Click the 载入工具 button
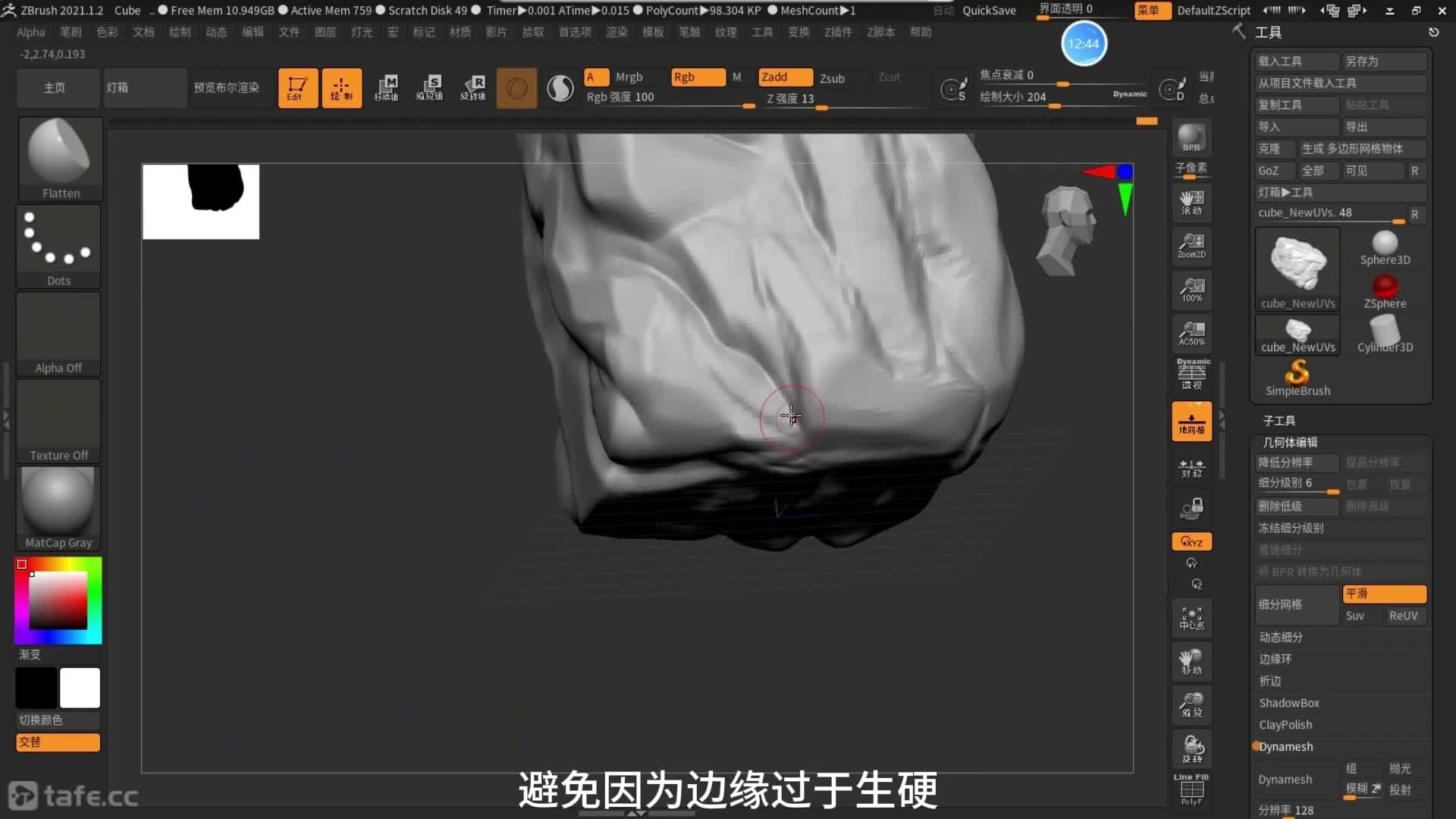Viewport: 1456px width, 819px height. click(1296, 61)
